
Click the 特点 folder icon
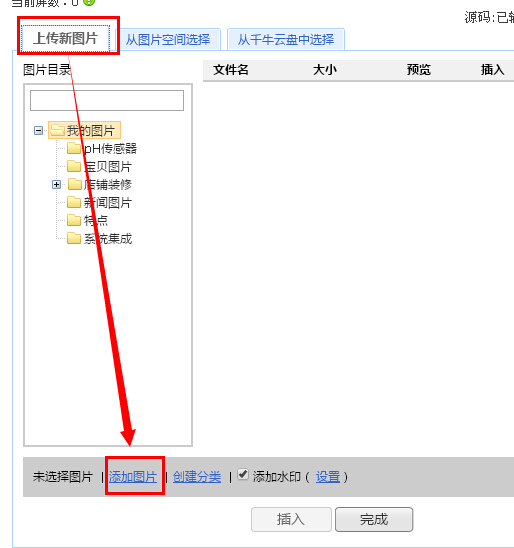pyautogui.click(x=74, y=220)
